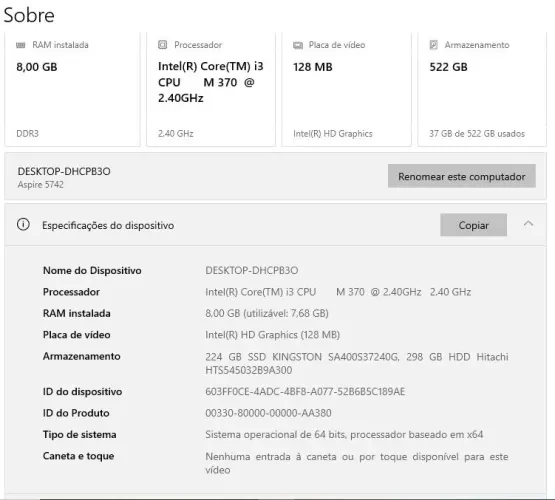Click the 8,00 GB RAM value in card
The image size is (555, 500).
click(x=37, y=67)
